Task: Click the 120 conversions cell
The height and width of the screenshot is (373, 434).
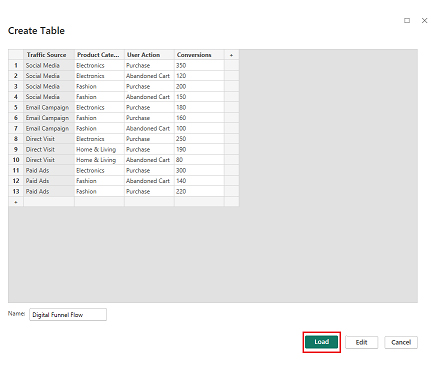Action: (x=199, y=76)
